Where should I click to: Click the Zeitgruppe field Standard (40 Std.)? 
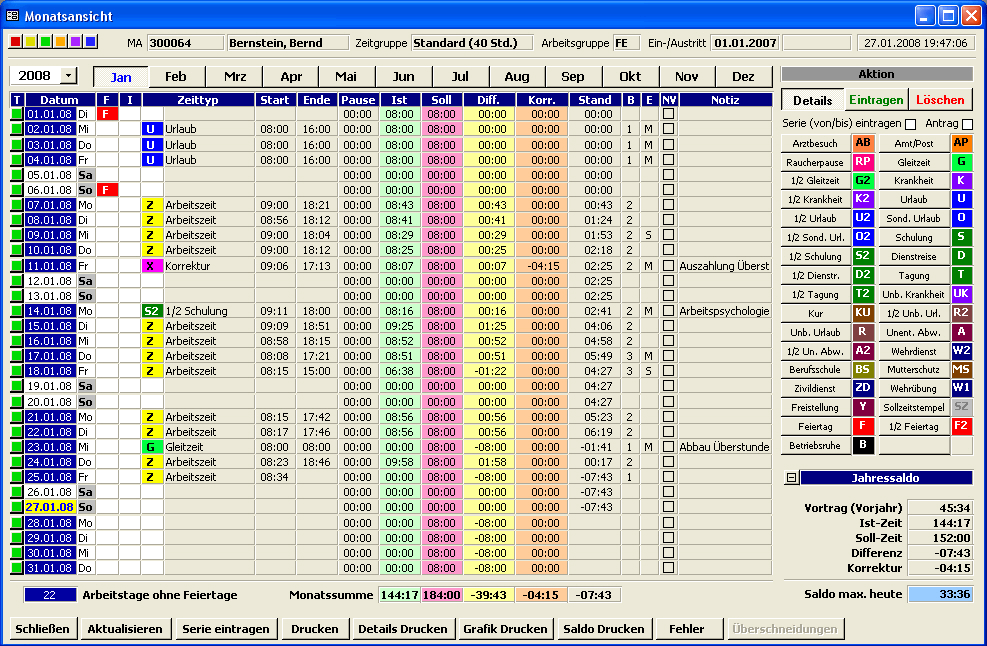(x=471, y=43)
